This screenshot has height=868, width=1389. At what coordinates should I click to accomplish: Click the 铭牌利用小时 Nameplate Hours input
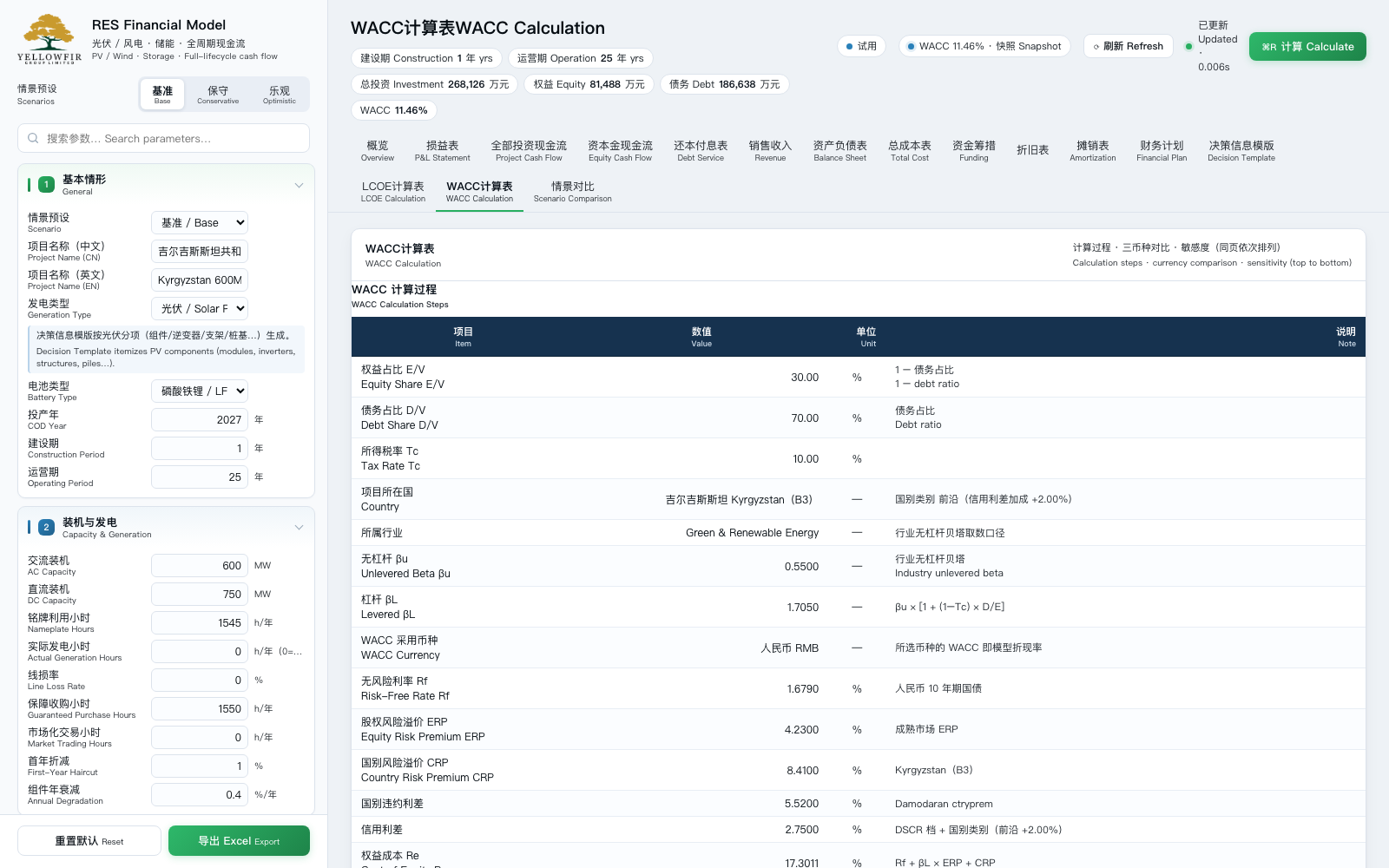click(x=200, y=623)
